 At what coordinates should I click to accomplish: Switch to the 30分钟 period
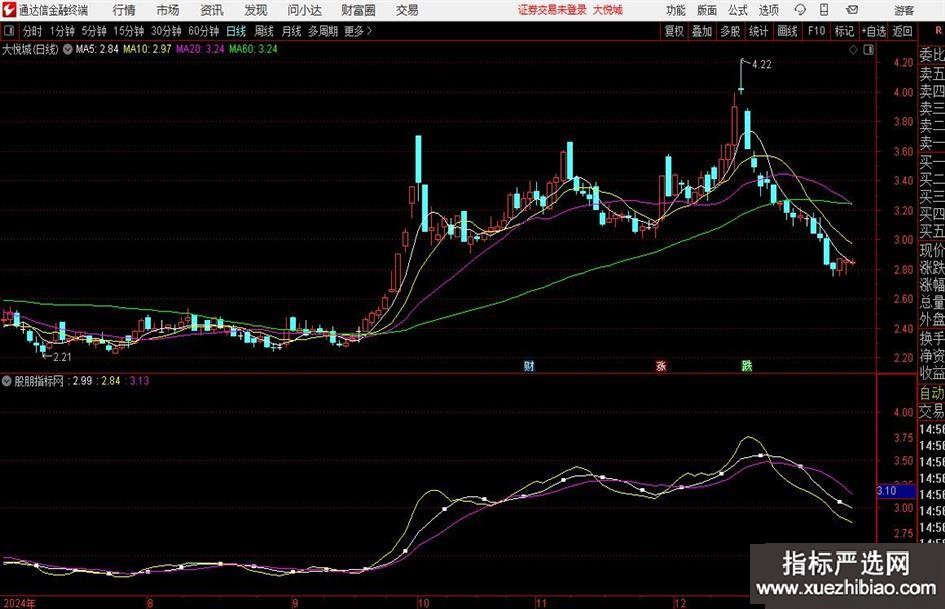coord(166,31)
